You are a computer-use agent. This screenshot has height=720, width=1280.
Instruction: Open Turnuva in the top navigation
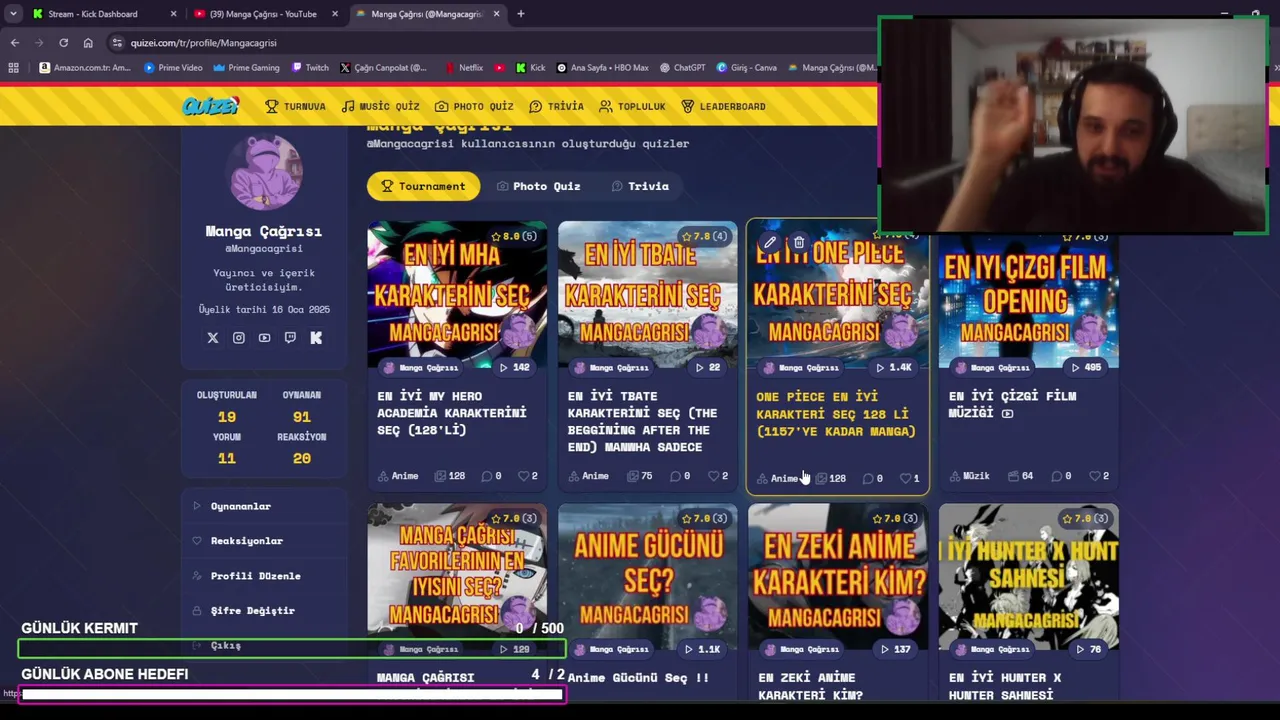click(x=295, y=106)
